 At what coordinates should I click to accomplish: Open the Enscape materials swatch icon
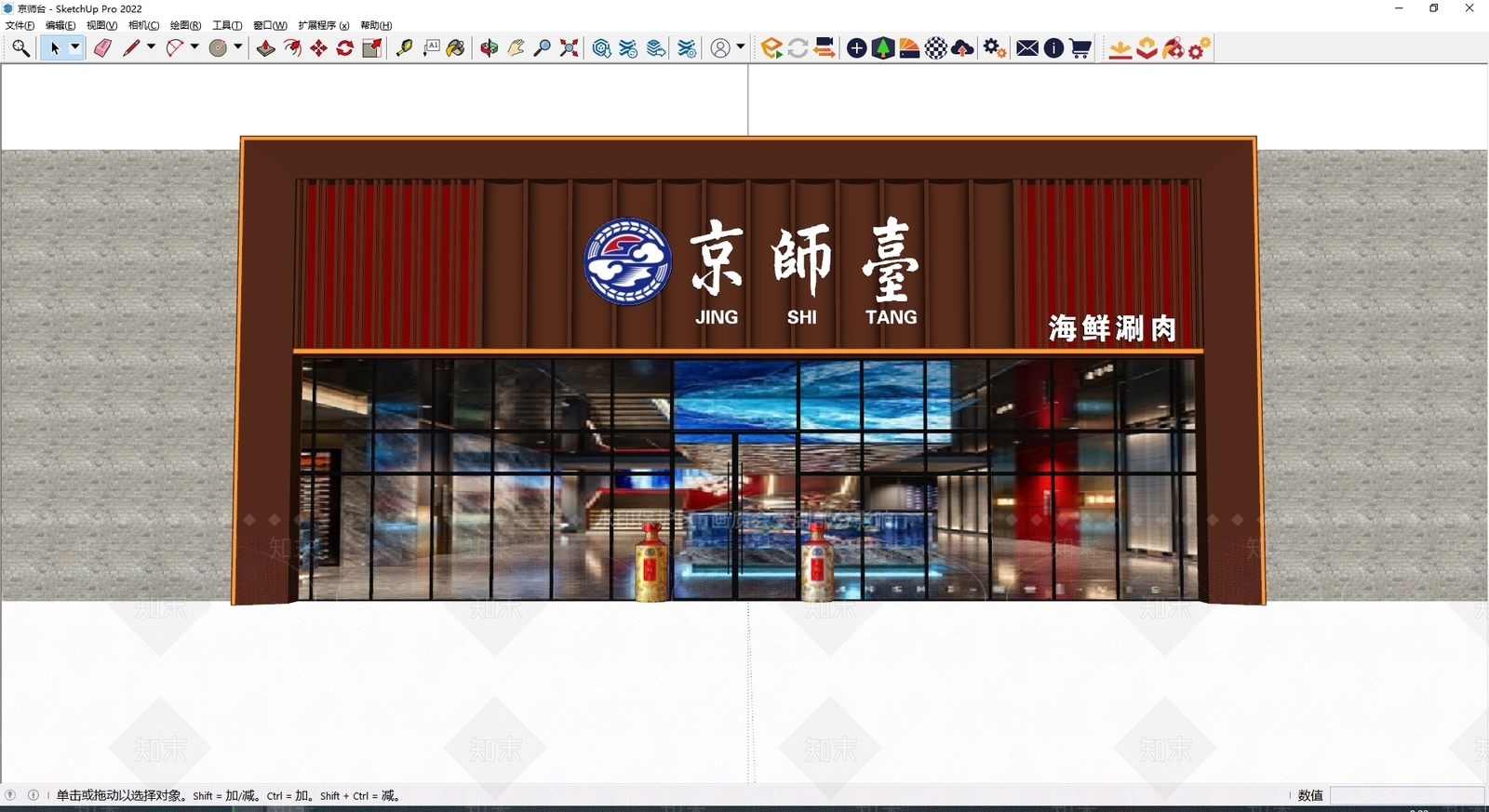[x=909, y=48]
